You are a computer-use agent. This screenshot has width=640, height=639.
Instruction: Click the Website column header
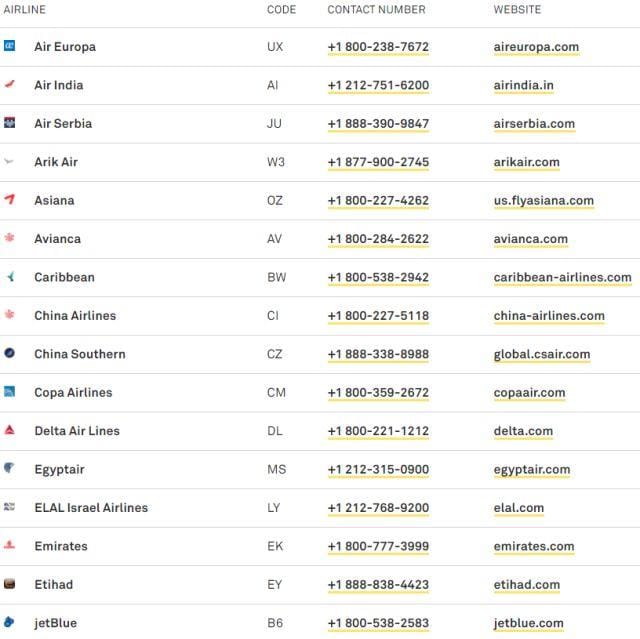[x=517, y=10]
